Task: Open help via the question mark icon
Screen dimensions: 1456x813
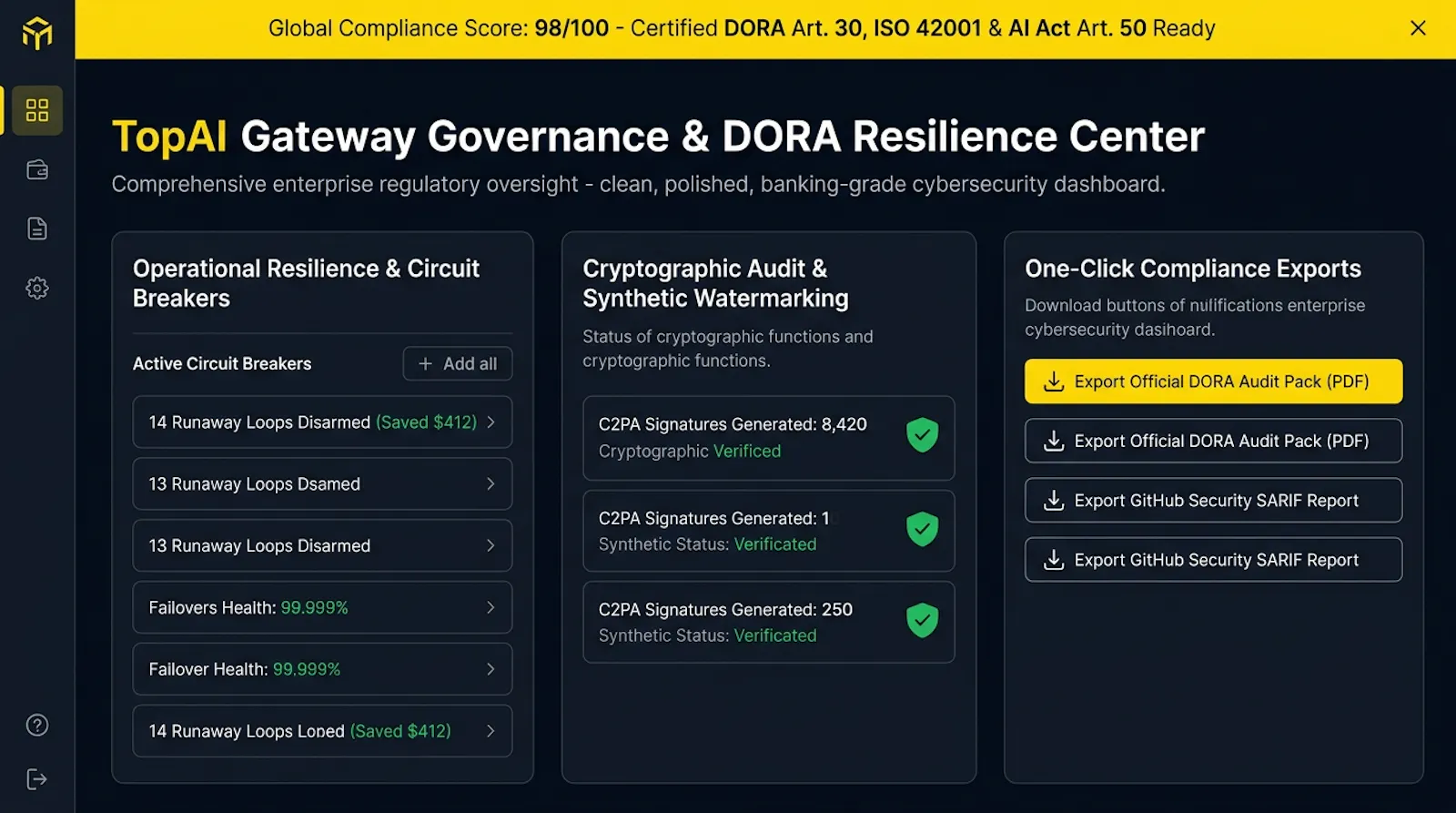Action: [37, 725]
